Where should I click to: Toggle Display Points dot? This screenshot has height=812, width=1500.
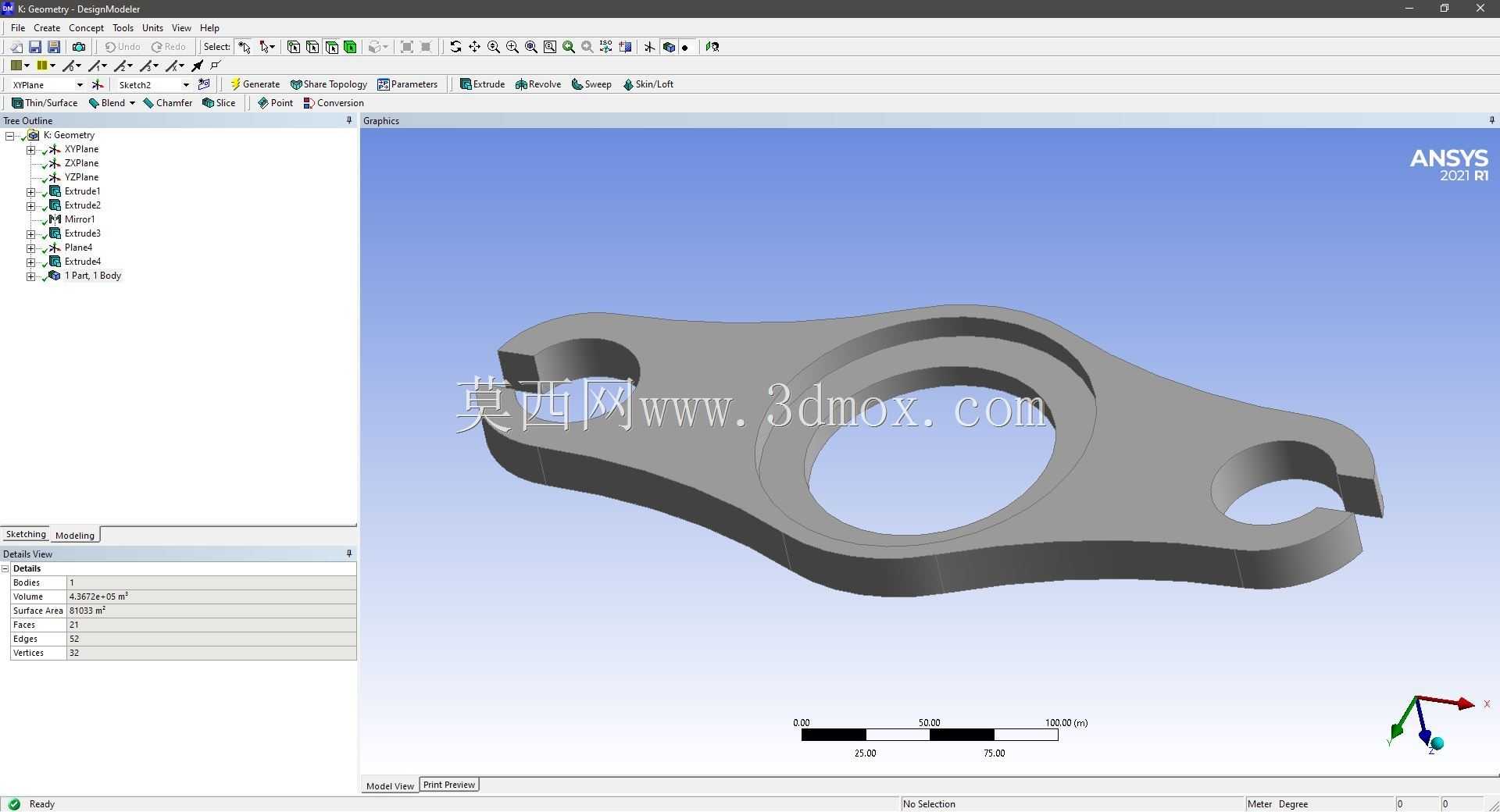tap(685, 47)
